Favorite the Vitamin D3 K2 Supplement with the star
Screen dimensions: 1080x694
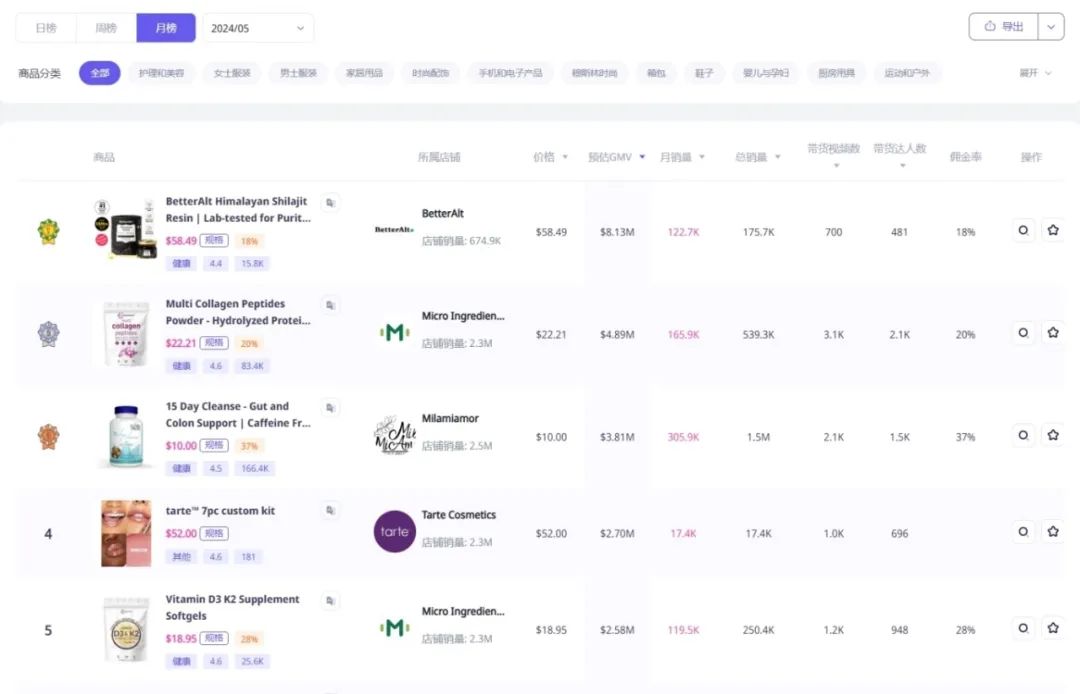pyautogui.click(x=1053, y=628)
